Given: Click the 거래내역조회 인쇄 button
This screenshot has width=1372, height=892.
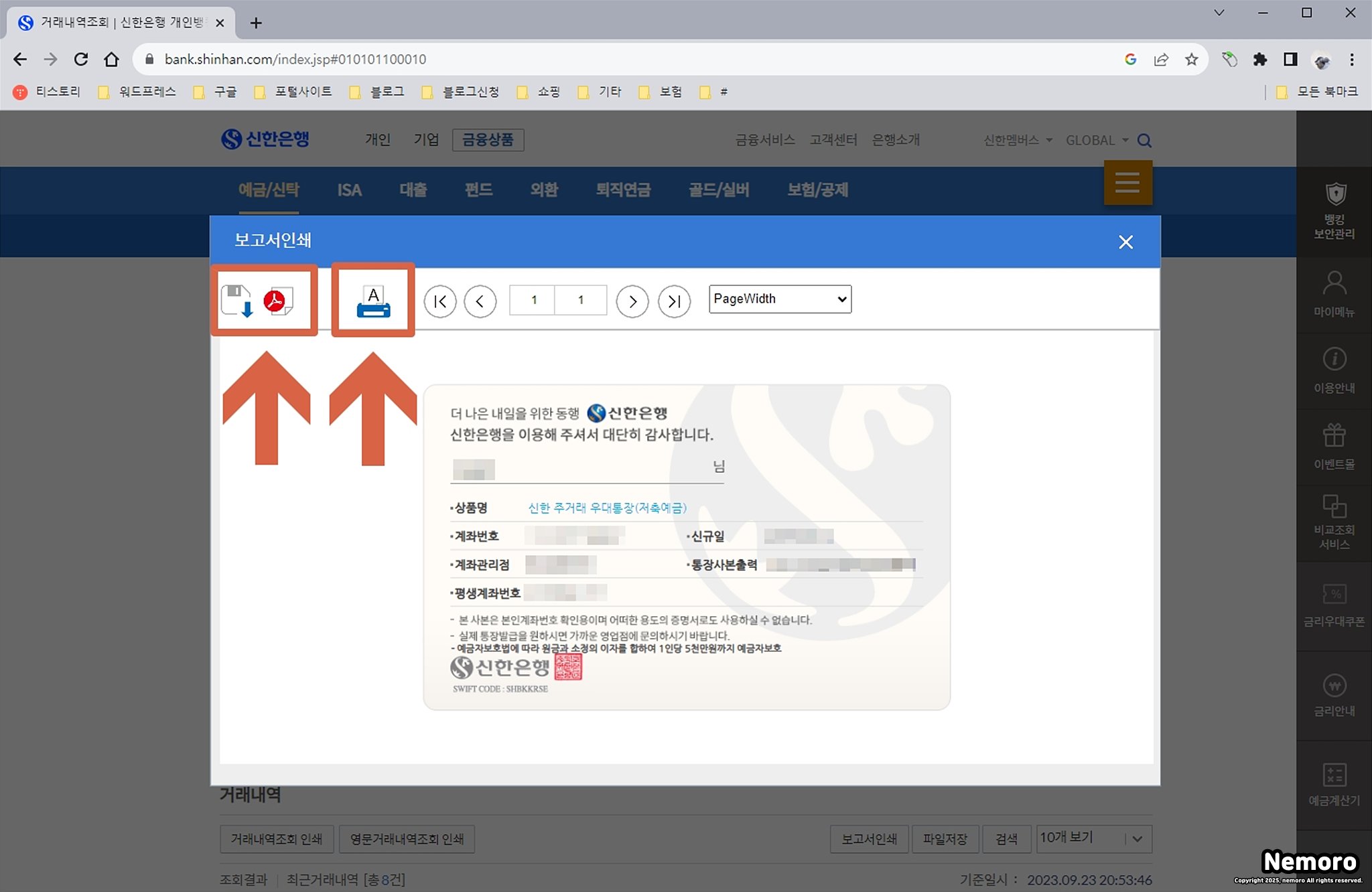Looking at the screenshot, I should pyautogui.click(x=277, y=838).
